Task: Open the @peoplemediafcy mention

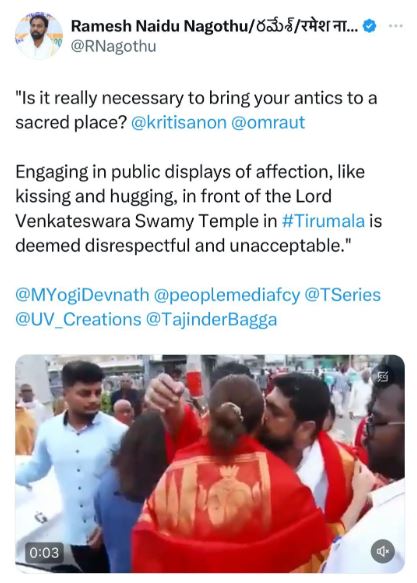Action: 227,295
